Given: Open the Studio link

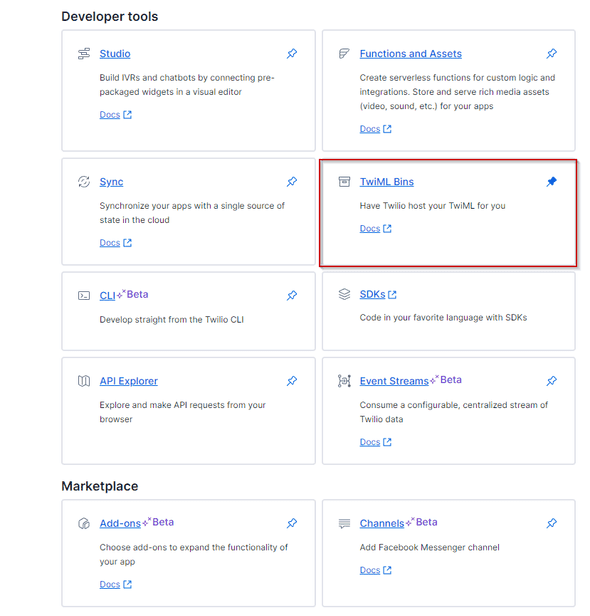Looking at the screenshot, I should coord(115,54).
